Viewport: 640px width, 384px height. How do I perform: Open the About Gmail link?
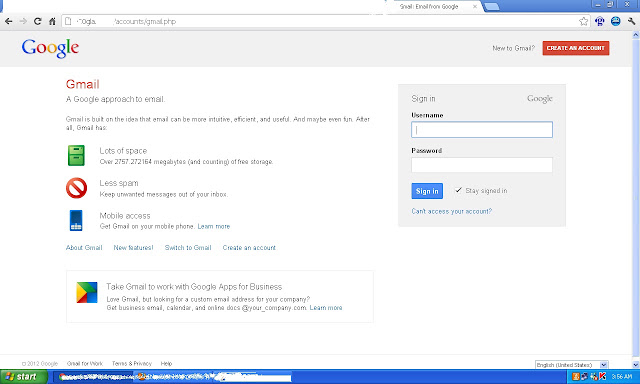point(84,248)
